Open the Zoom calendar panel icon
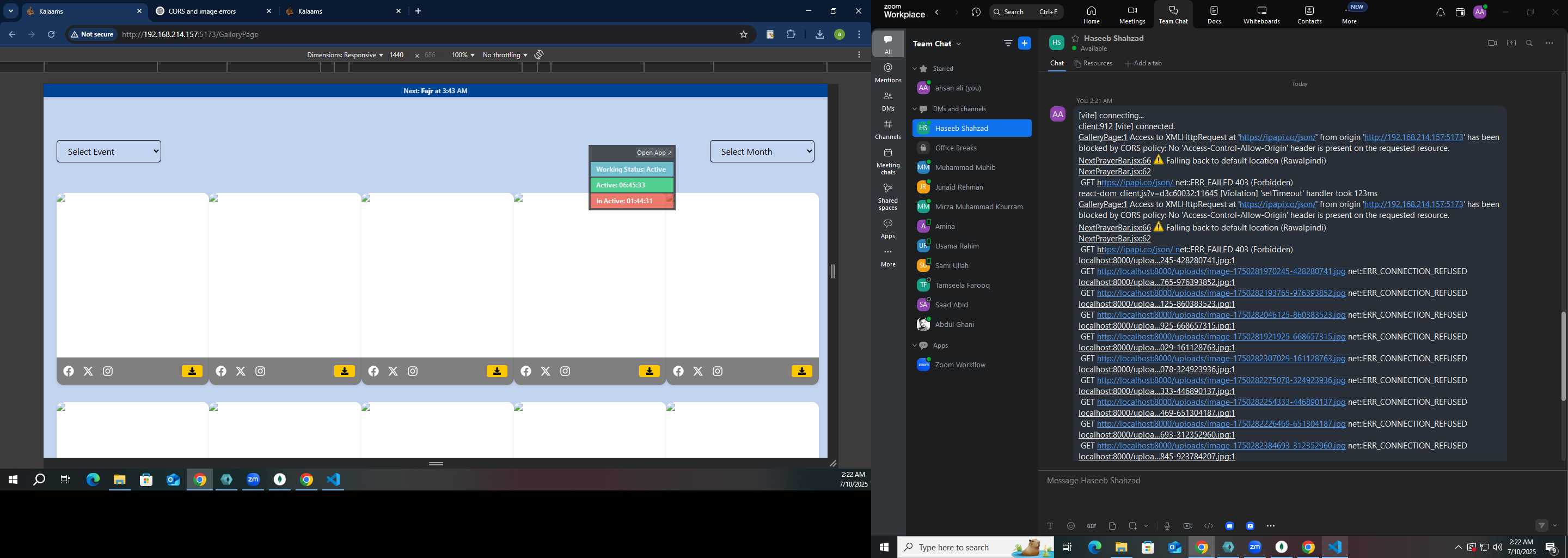Screen dimensions: 1568x558 [1460, 12]
